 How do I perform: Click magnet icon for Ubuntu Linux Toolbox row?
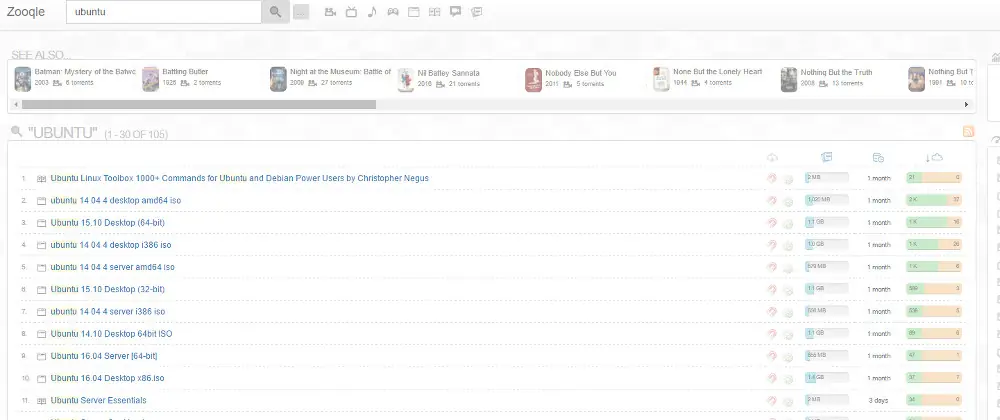click(772, 178)
